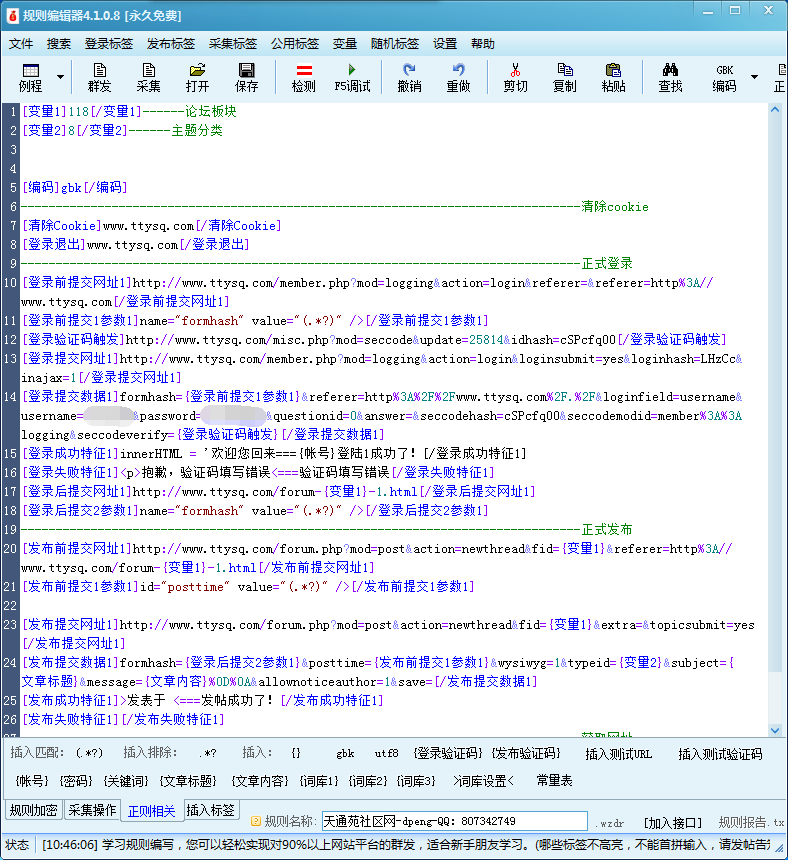The height and width of the screenshot is (860, 788).
Task: Open the 随机标签 menu
Action: click(395, 44)
